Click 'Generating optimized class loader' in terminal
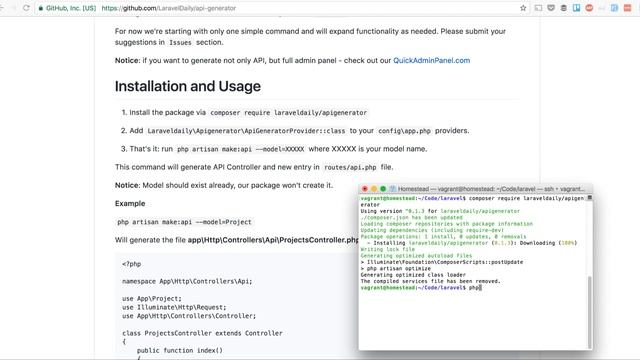640x360 pixels. tap(413, 275)
